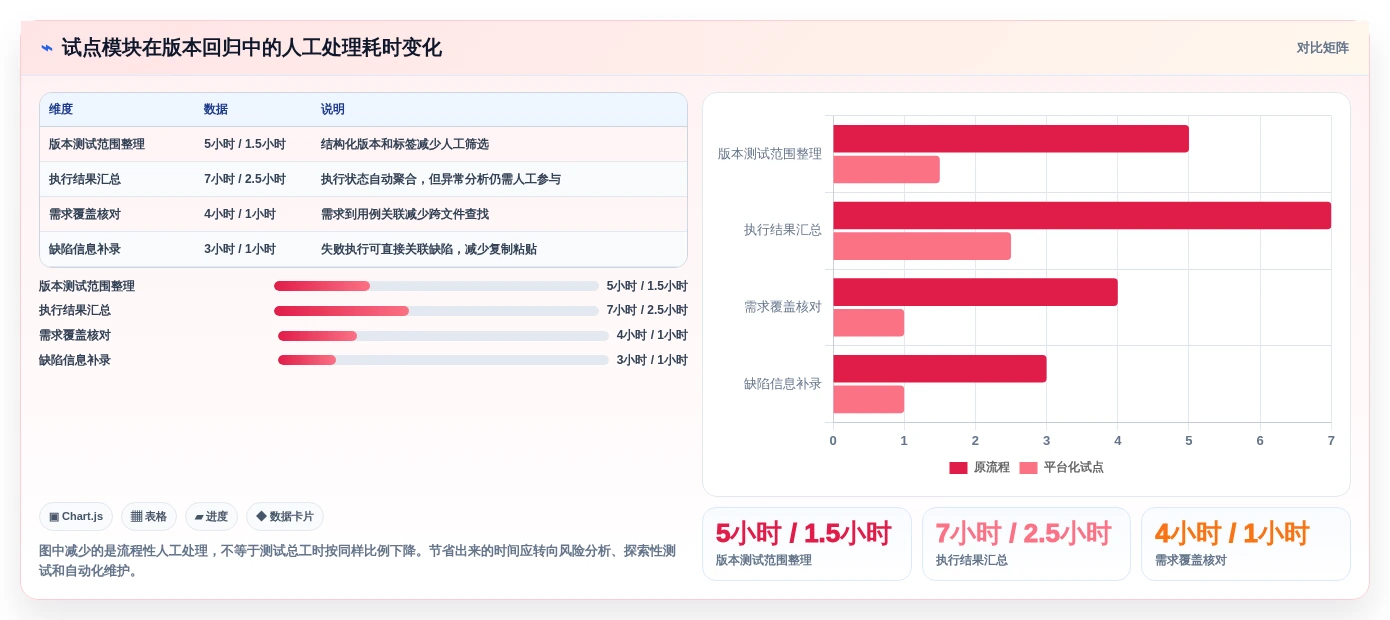Toggle 原流程 legend swatch in chart
This screenshot has width=1390, height=620.
958,467
